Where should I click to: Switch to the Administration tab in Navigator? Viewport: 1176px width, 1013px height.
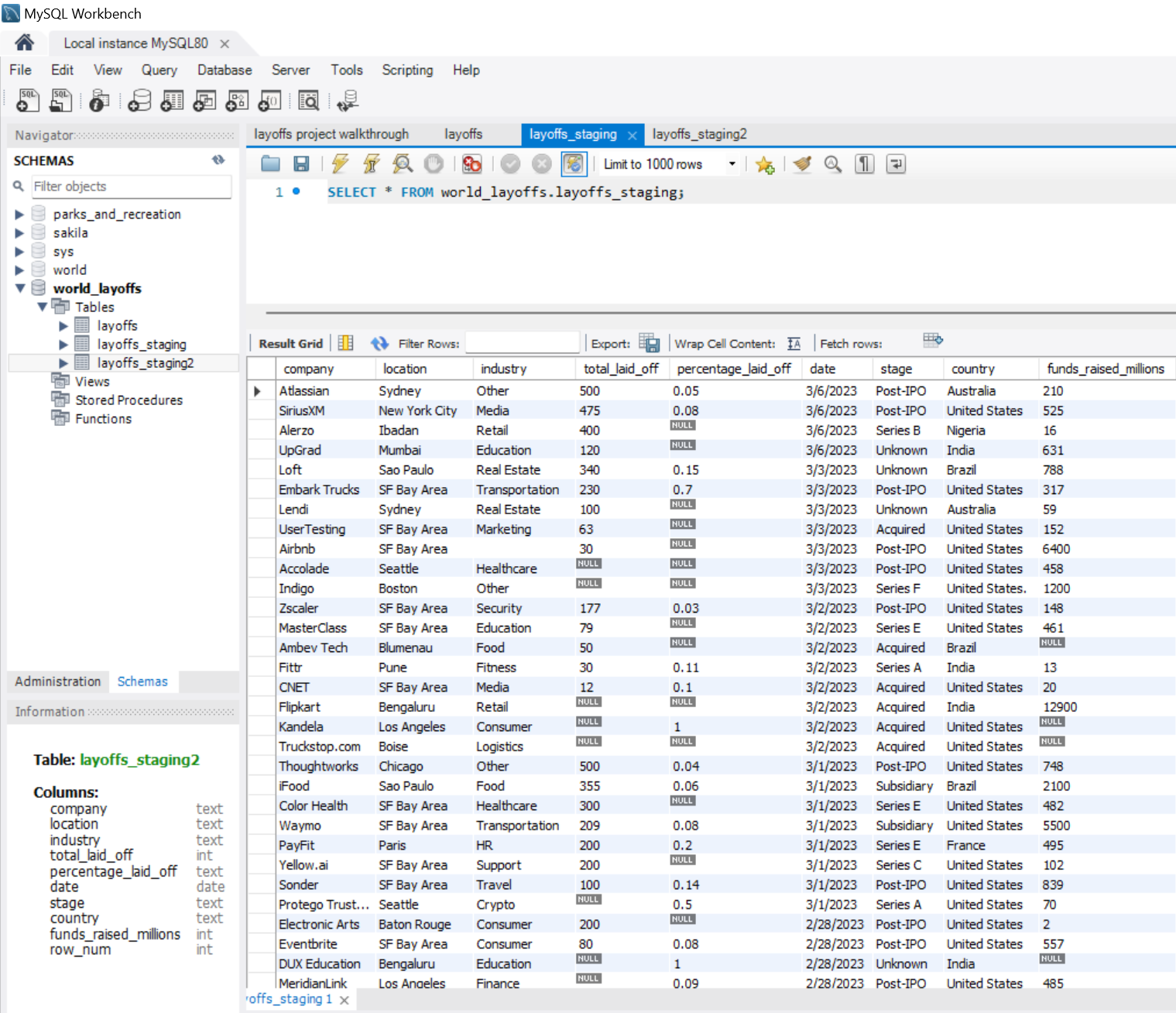58,681
